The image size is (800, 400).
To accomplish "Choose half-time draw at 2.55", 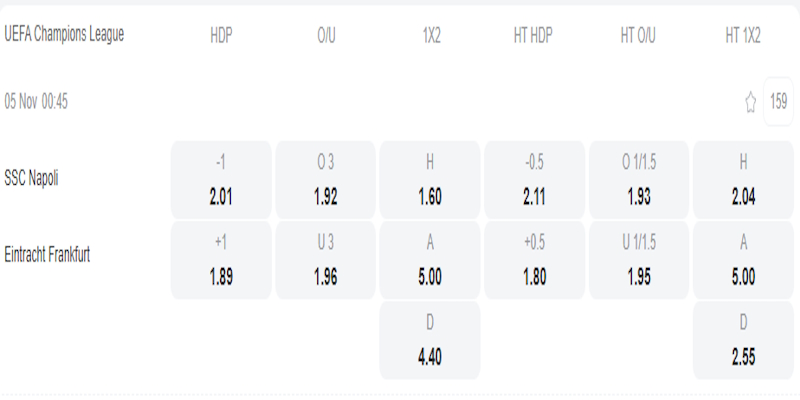I will pos(743,340).
